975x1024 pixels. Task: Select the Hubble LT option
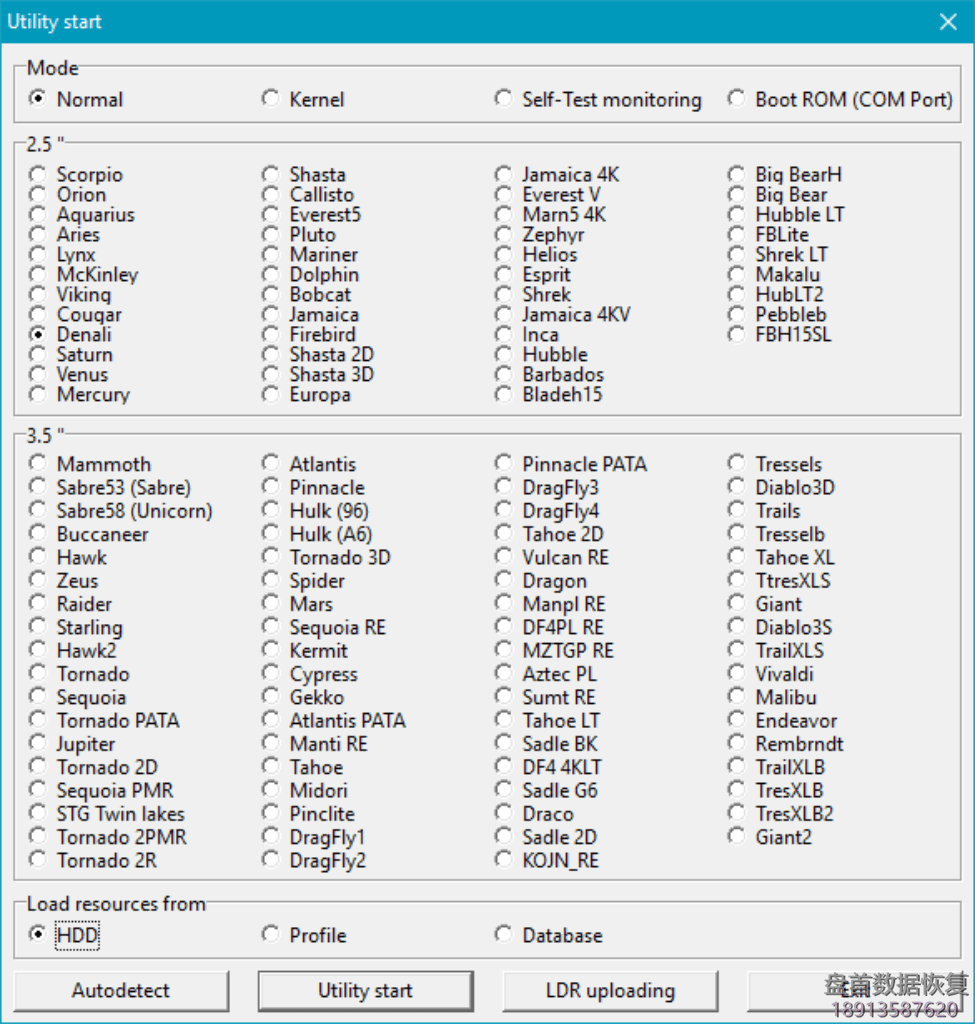[737, 214]
